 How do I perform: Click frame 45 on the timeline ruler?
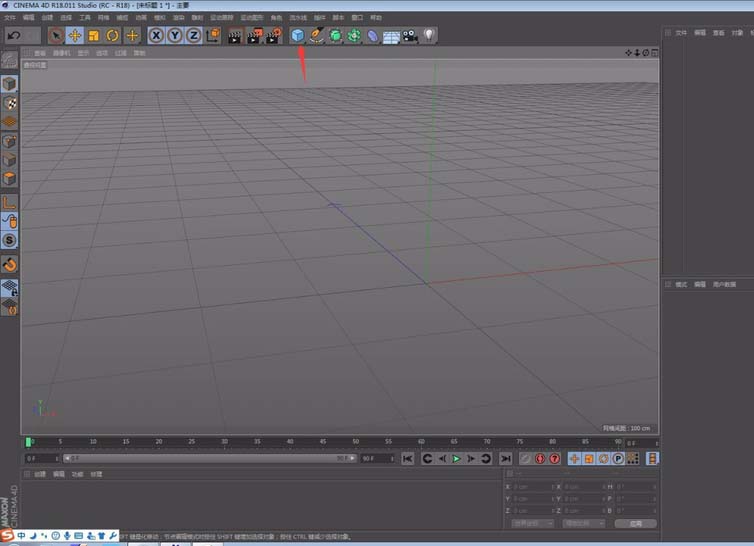[x=322, y=441]
